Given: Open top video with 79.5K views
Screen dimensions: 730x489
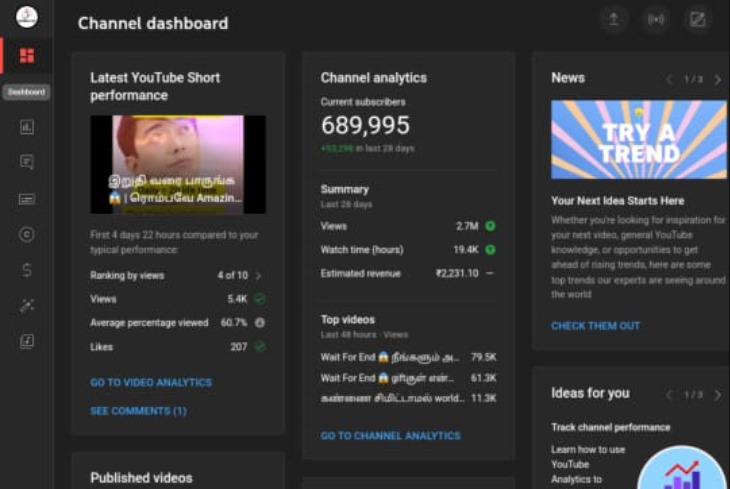Looking at the screenshot, I should pyautogui.click(x=408, y=357).
